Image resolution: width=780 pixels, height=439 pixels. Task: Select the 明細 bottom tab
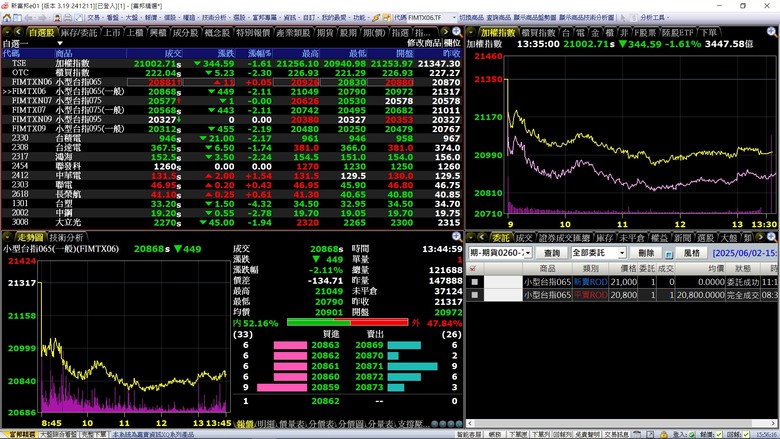tap(266, 424)
